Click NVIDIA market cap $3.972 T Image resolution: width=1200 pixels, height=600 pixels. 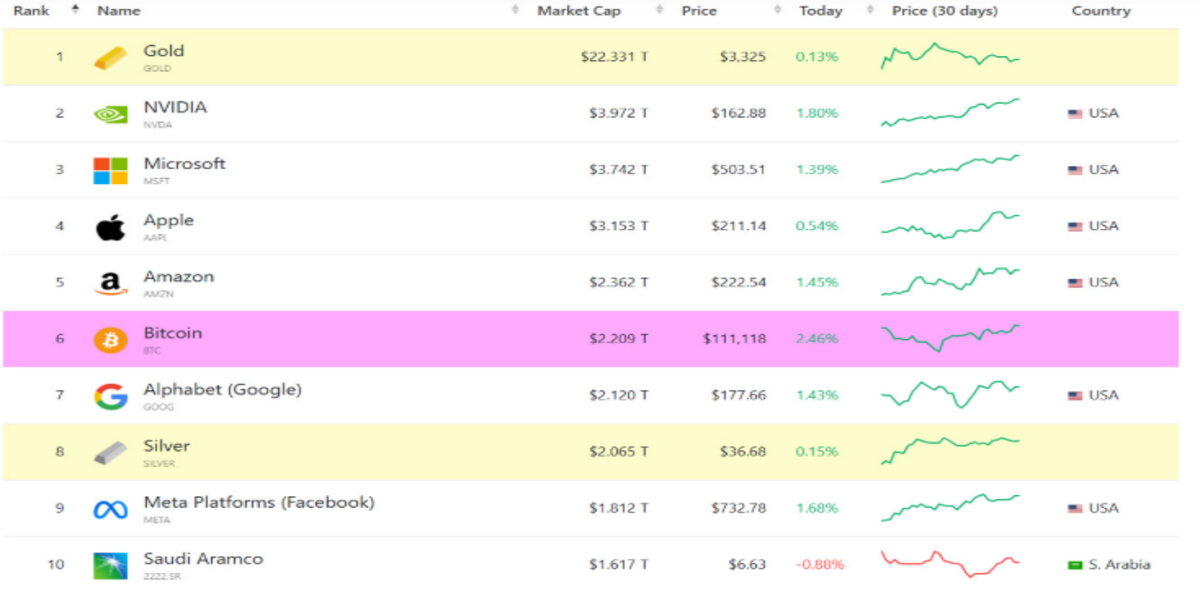click(619, 113)
